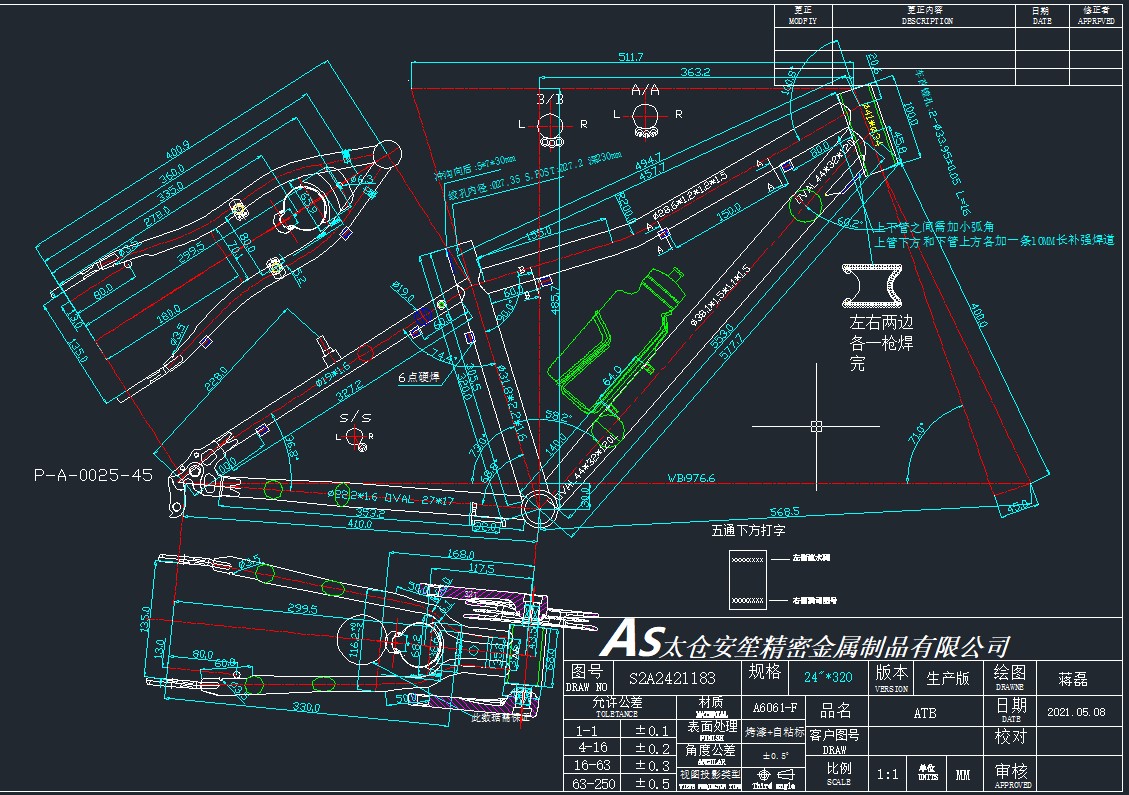The image size is (1129, 795).
Task: Select the 6点硬焊 weld note label
Action: pos(419,378)
